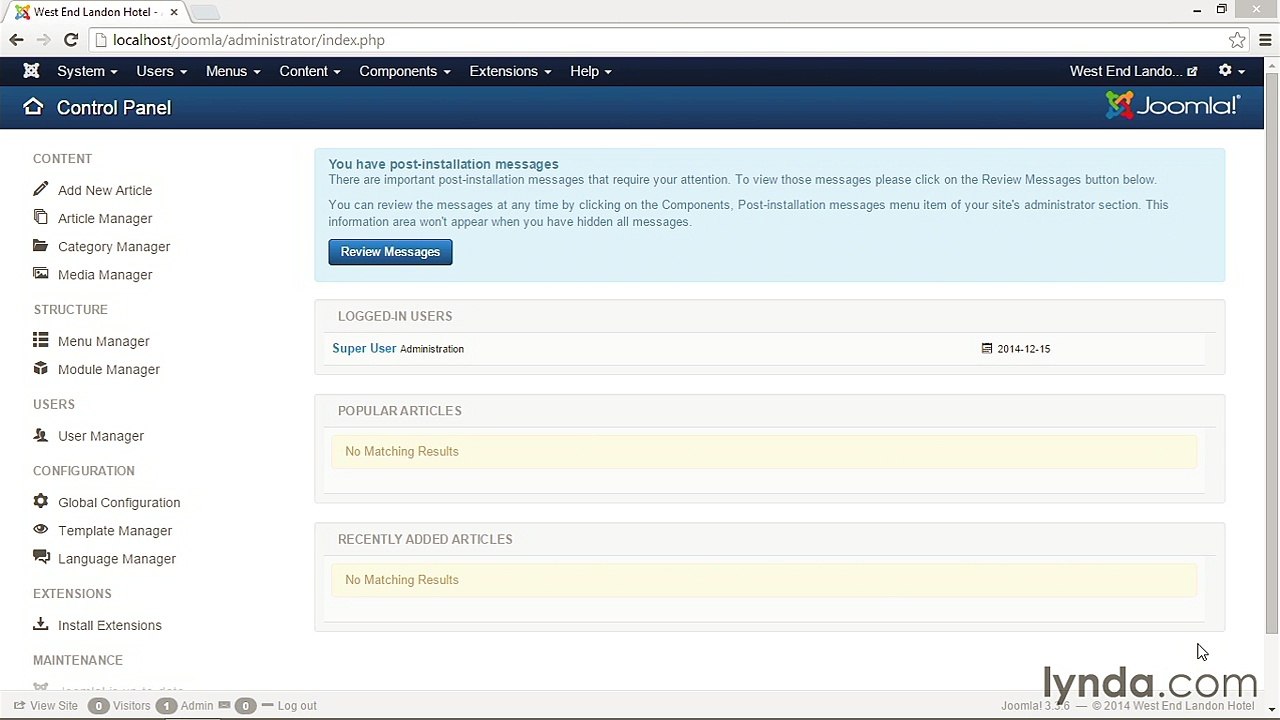Click the browser forward arrow
This screenshot has height=720, width=1280.
pyautogui.click(x=43, y=40)
